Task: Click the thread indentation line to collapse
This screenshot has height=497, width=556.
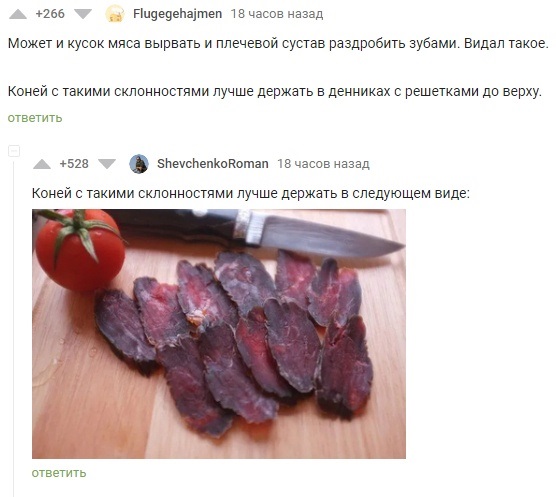Action: (14, 328)
